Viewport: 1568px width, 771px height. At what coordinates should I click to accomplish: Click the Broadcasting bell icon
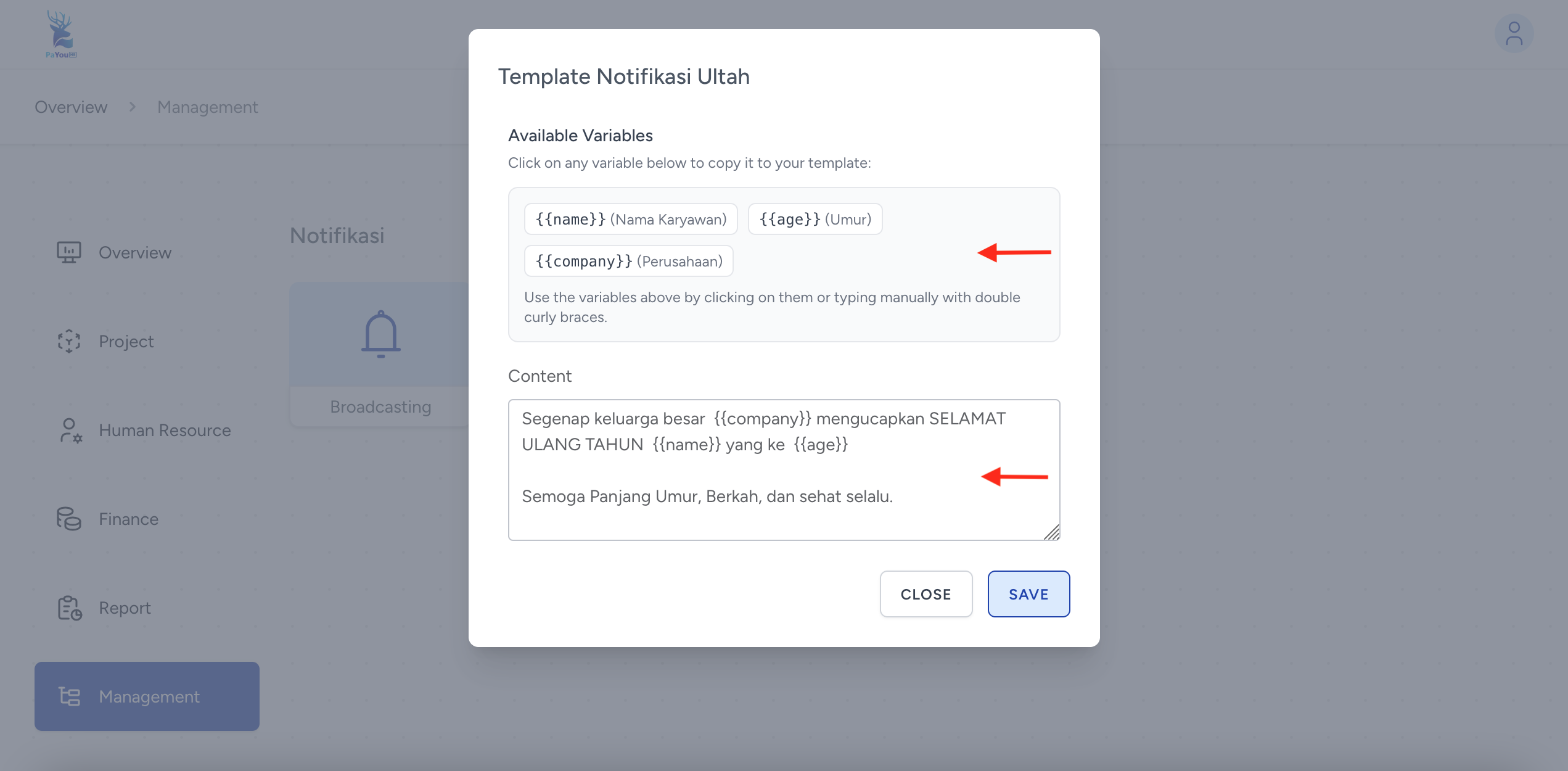[x=380, y=334]
